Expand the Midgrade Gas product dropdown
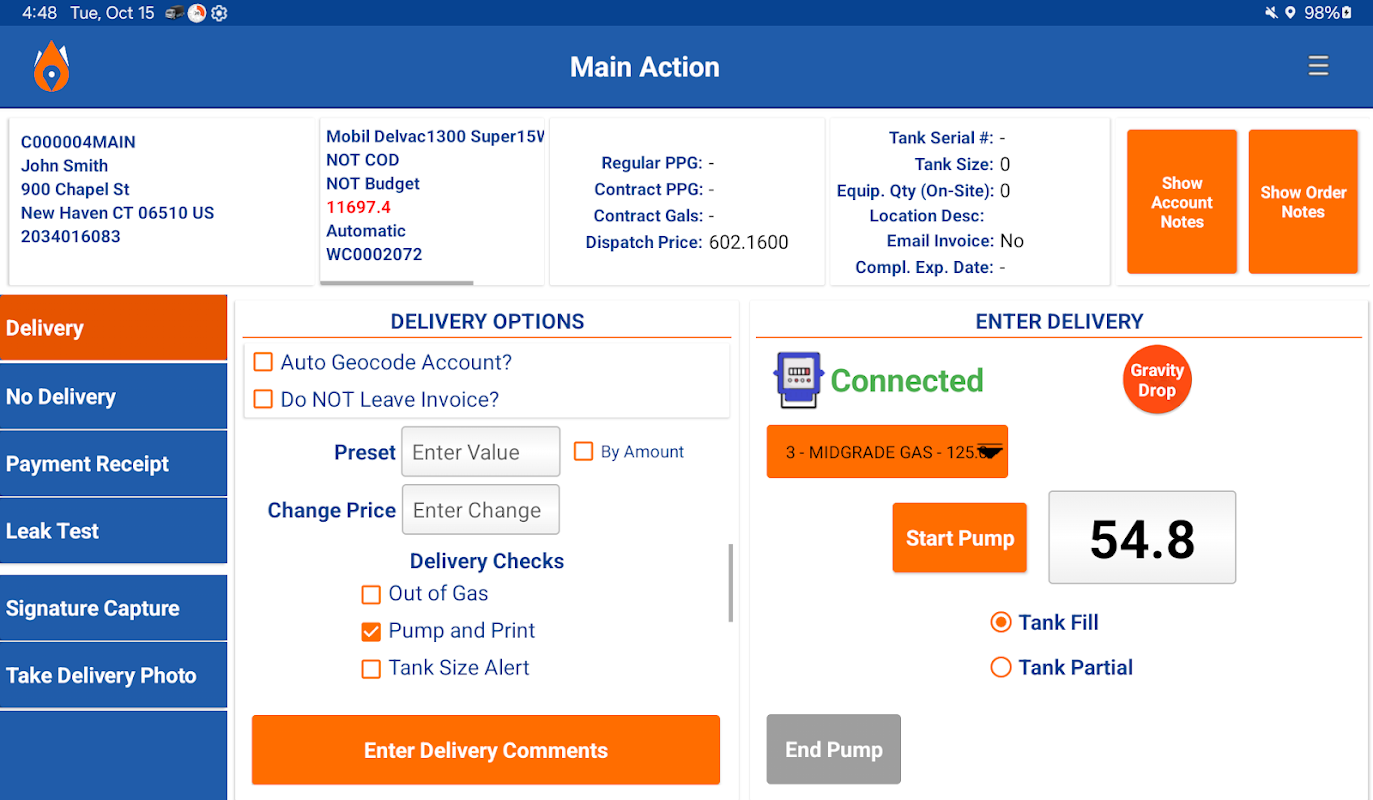Image resolution: width=1373 pixels, height=800 pixels. point(887,452)
